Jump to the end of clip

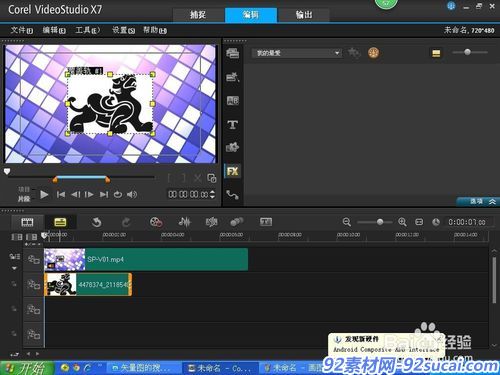[104, 194]
